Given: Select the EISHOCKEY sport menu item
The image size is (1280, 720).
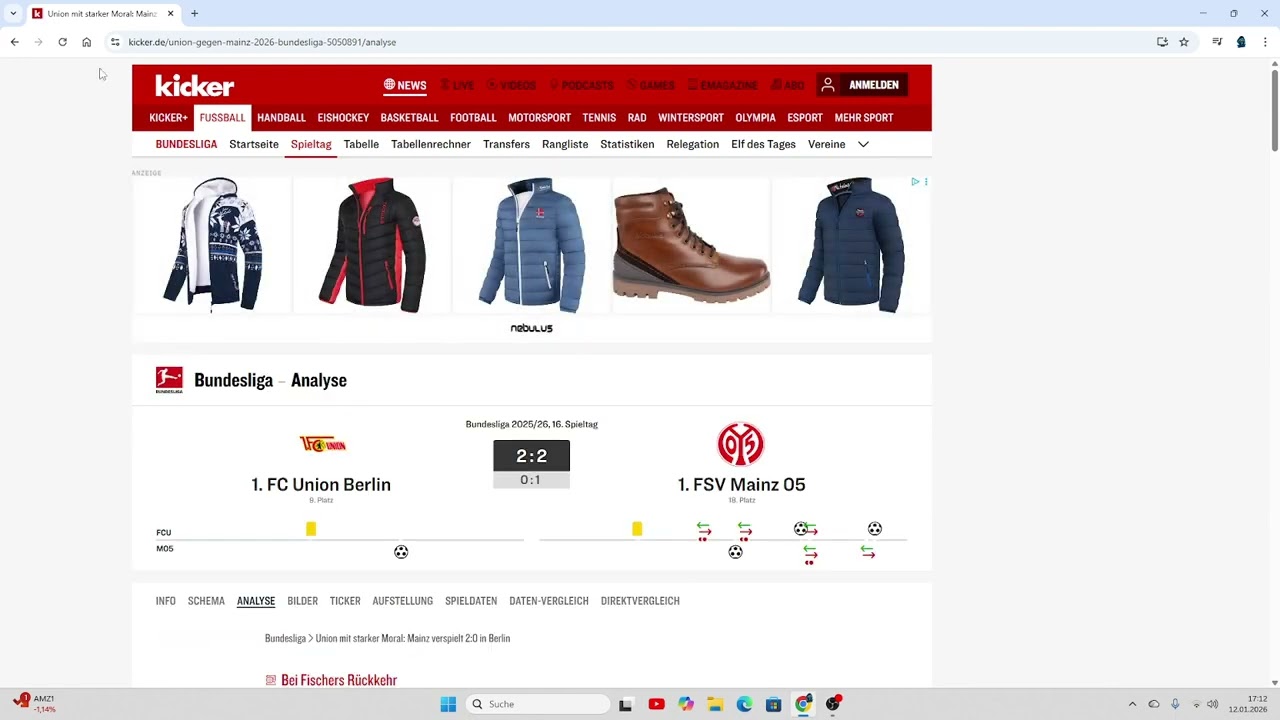Looking at the screenshot, I should point(343,118).
